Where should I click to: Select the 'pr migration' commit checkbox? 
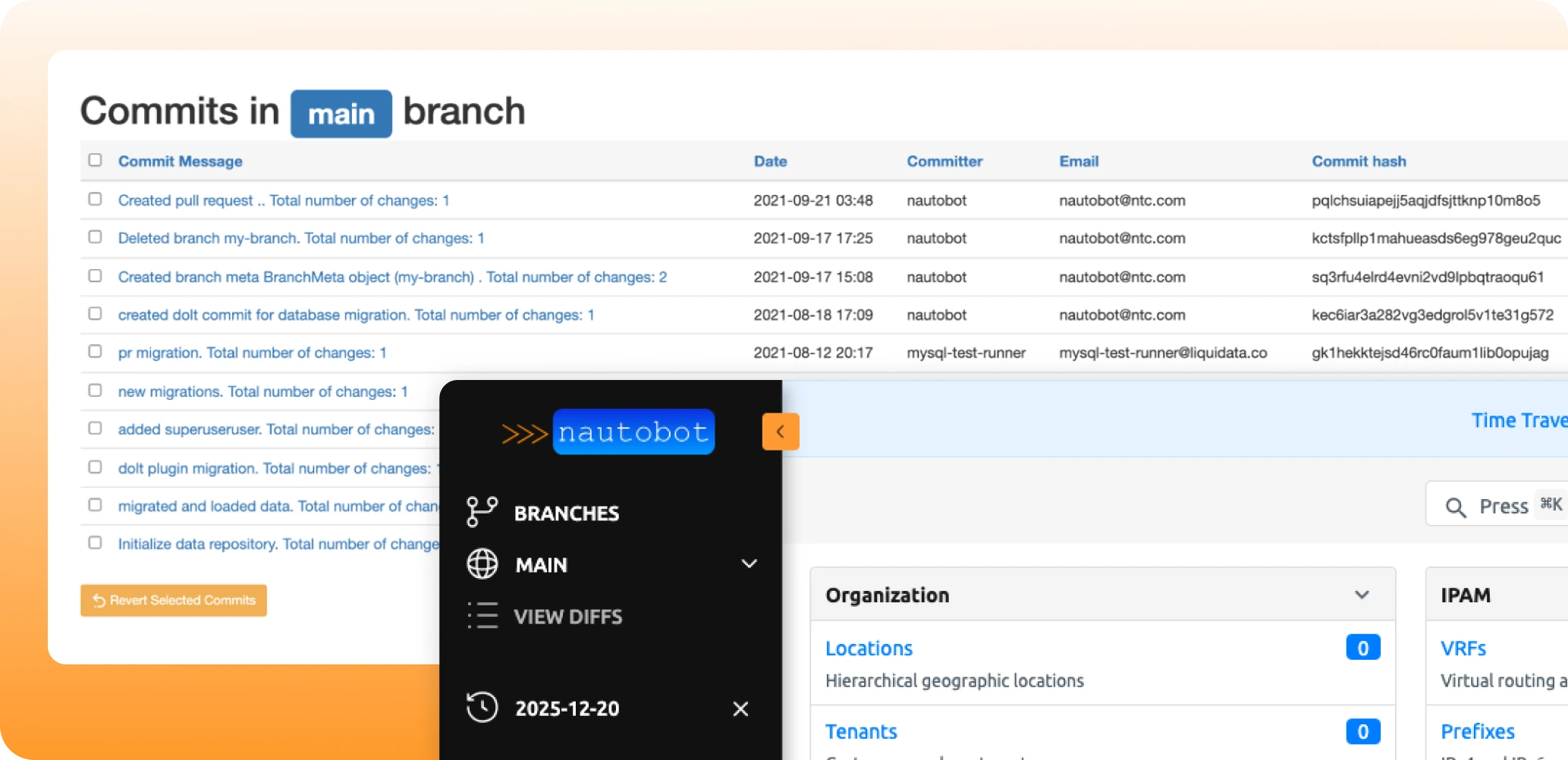tap(95, 351)
